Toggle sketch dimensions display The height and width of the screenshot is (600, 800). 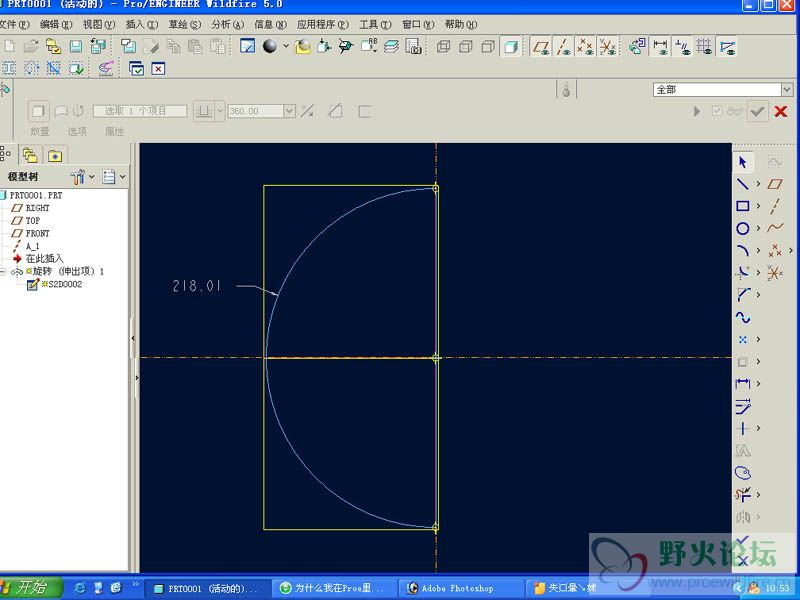(x=660, y=47)
